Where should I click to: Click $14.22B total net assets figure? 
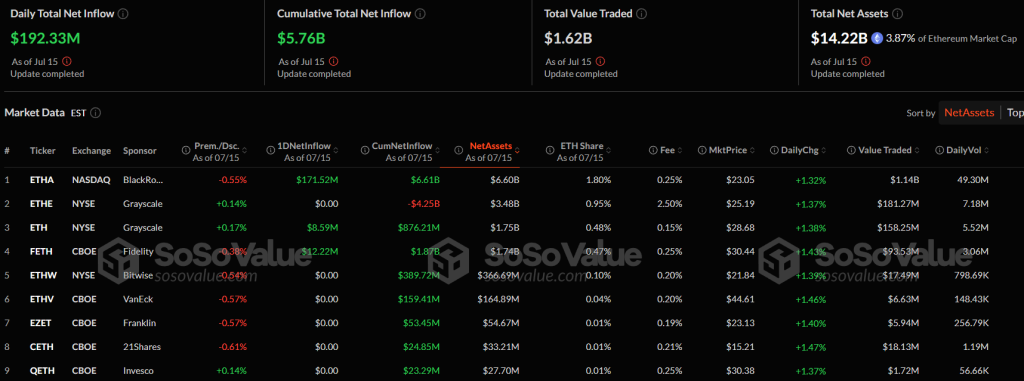(839, 39)
